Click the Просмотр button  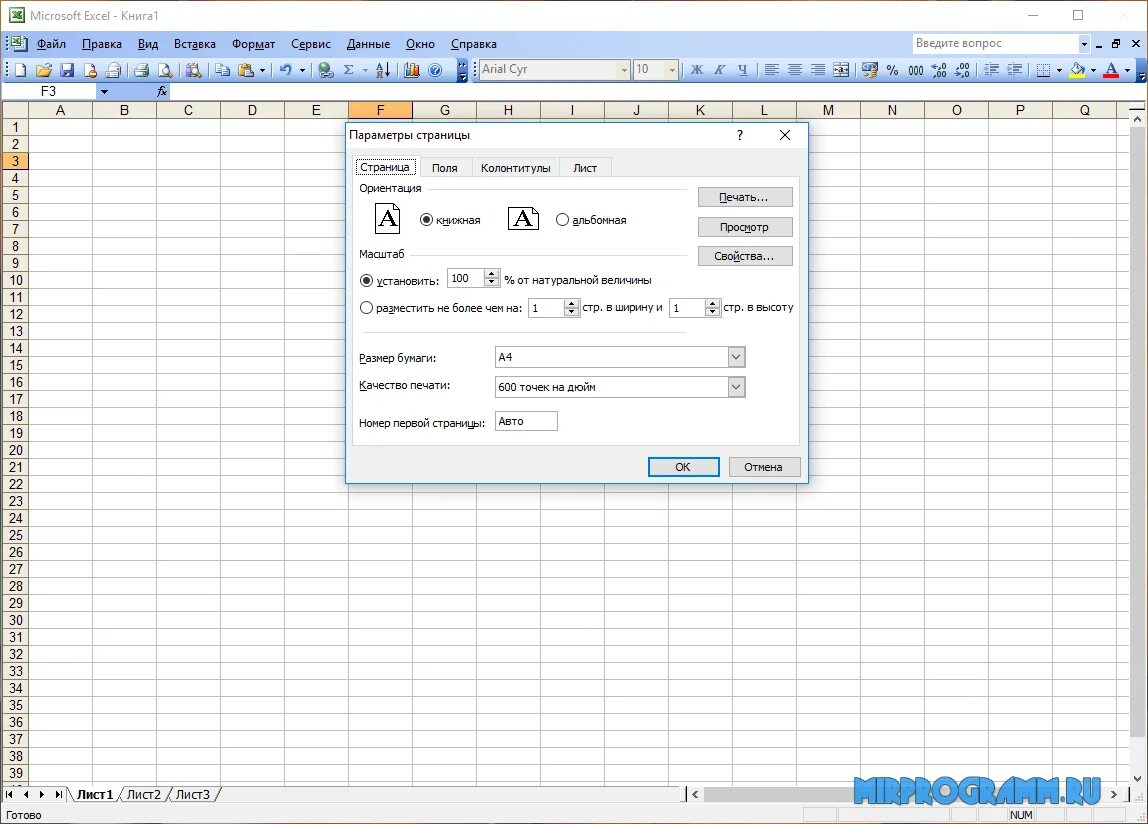(745, 227)
